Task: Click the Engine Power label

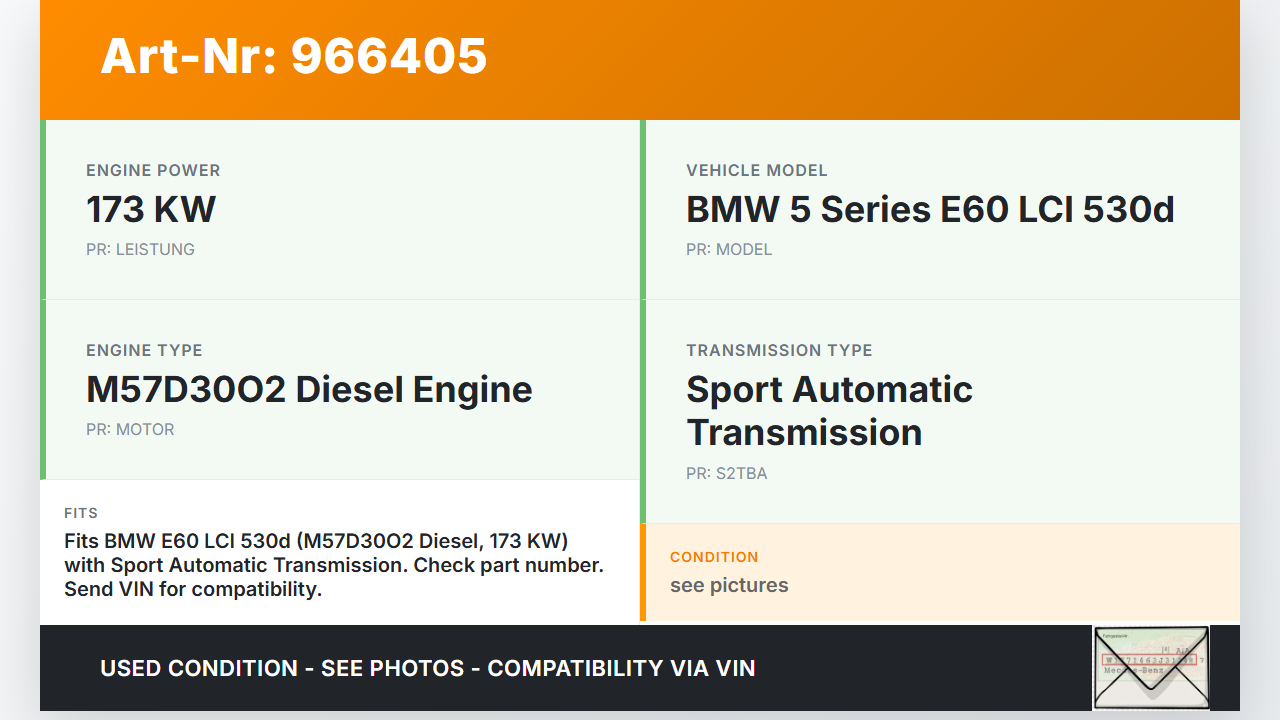Action: (153, 170)
